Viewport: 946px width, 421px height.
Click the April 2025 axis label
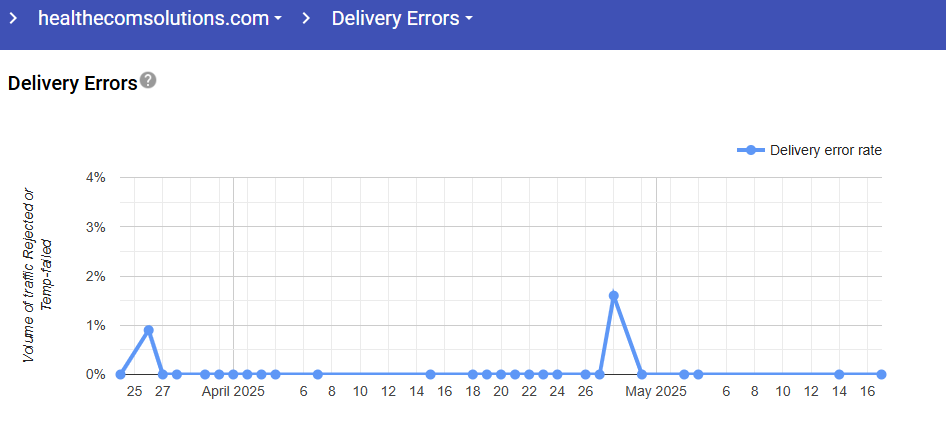point(233,392)
